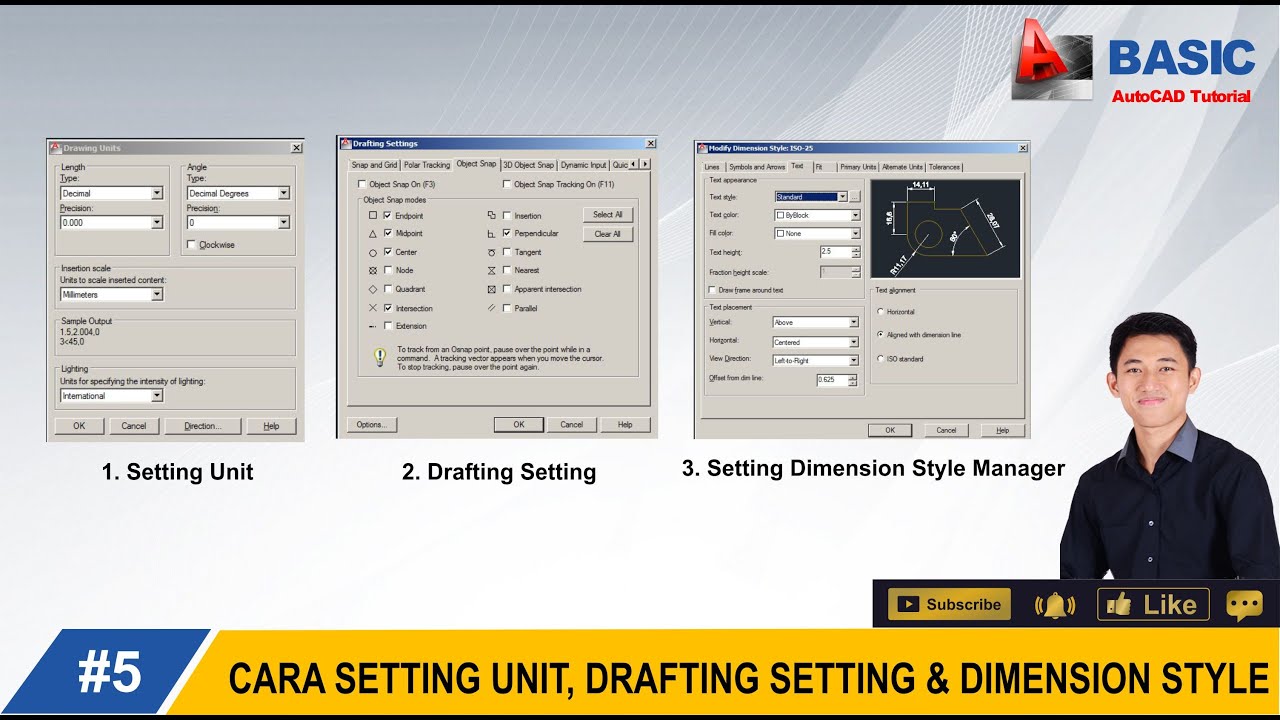
Task: Open Vertical placement Above dropdown
Action: point(815,322)
